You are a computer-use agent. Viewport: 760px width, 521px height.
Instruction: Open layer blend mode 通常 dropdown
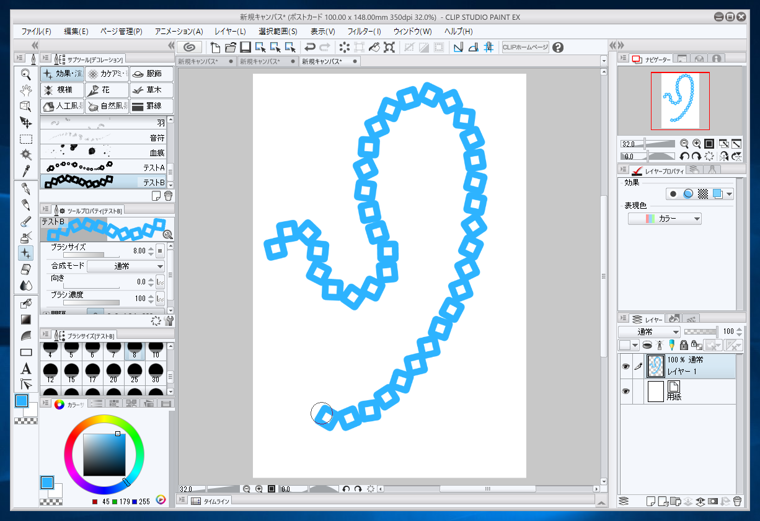tap(649, 332)
